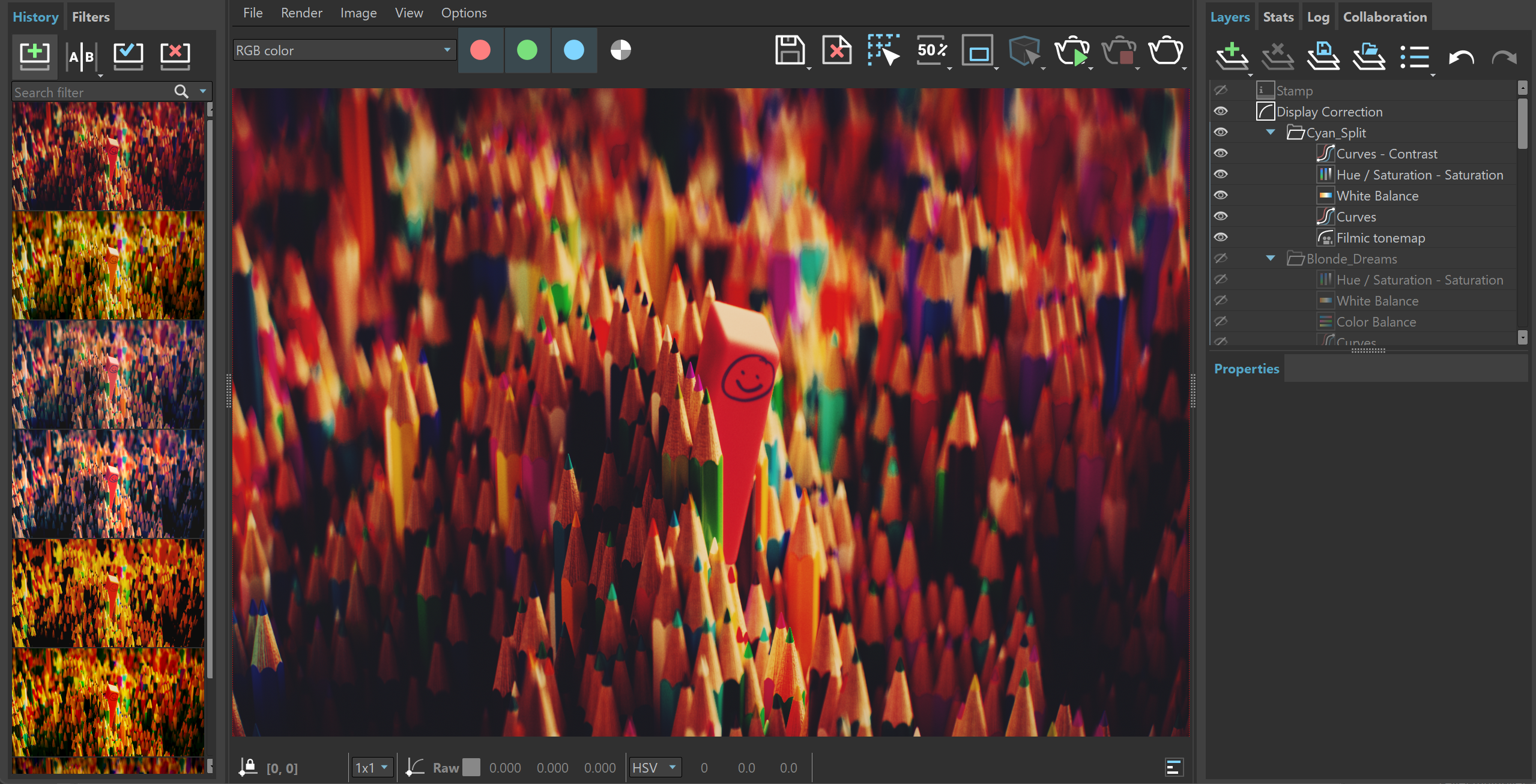The image size is (1536, 784).
Task: Open the RGB color channel dropdown
Action: (344, 50)
